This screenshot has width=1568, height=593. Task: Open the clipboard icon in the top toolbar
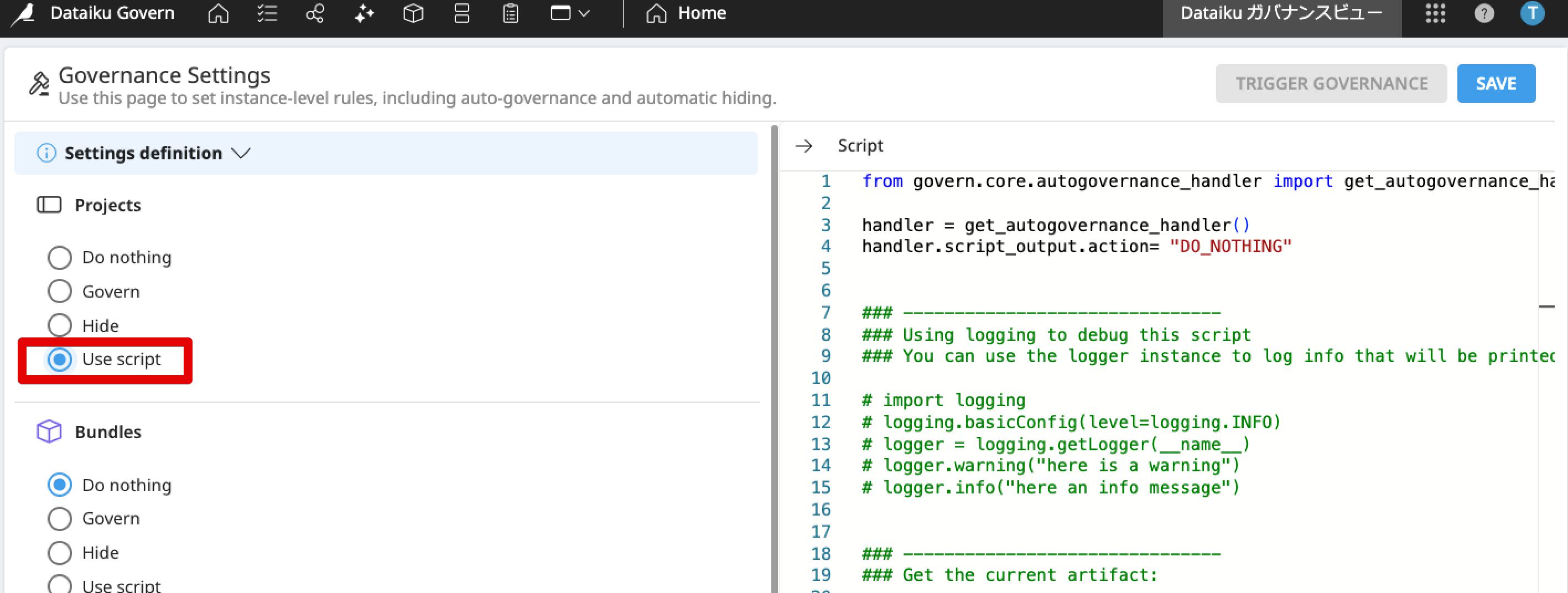pos(510,13)
